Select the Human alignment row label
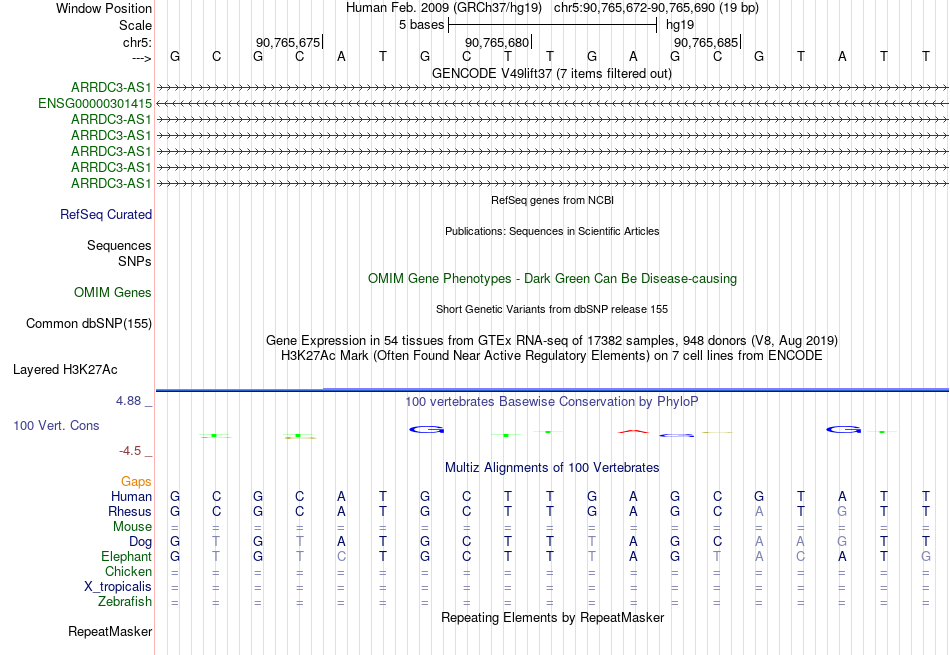The height and width of the screenshot is (655, 950). tap(131, 497)
